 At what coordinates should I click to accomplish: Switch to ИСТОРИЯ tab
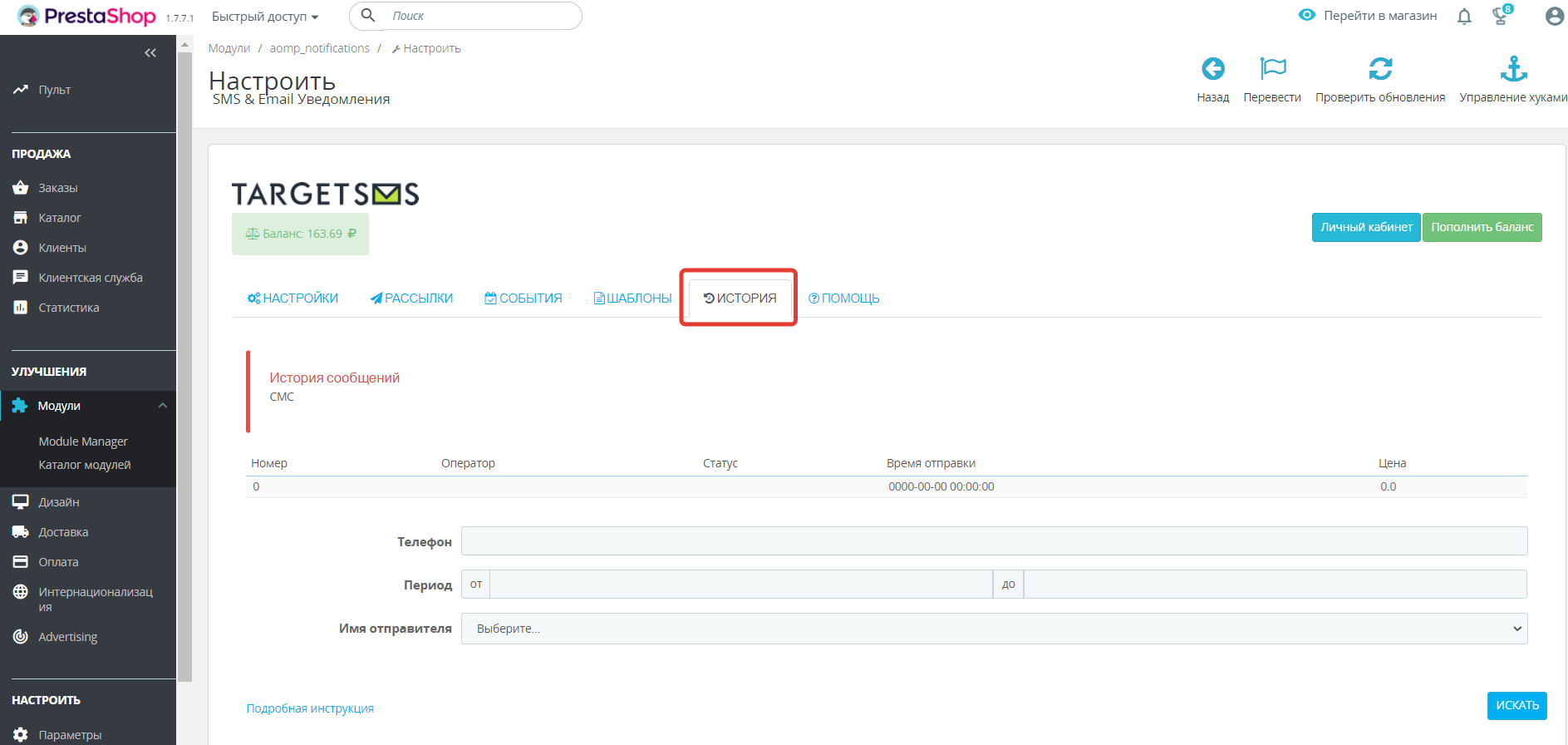[x=740, y=298]
